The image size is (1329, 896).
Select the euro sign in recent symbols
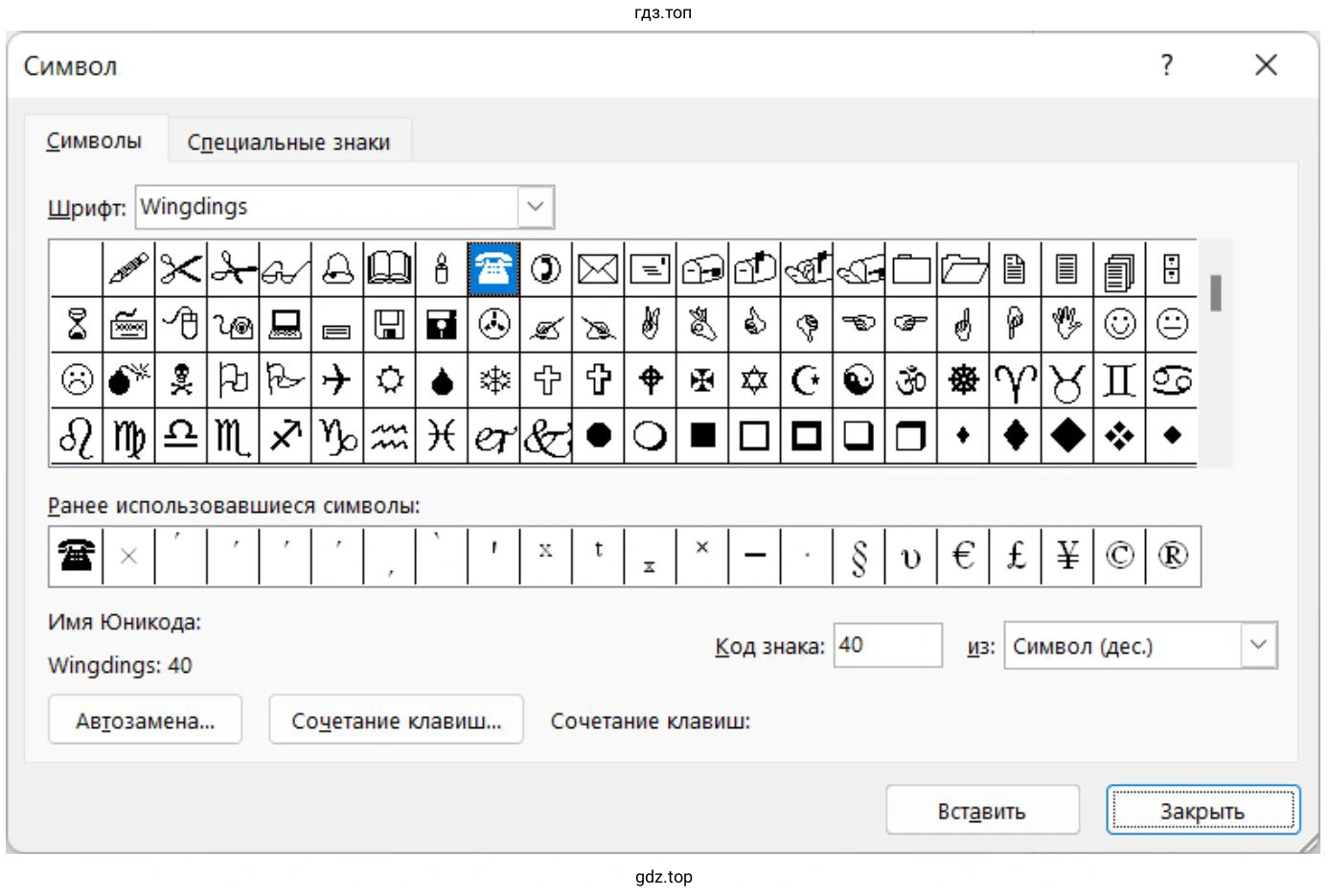[x=963, y=556]
